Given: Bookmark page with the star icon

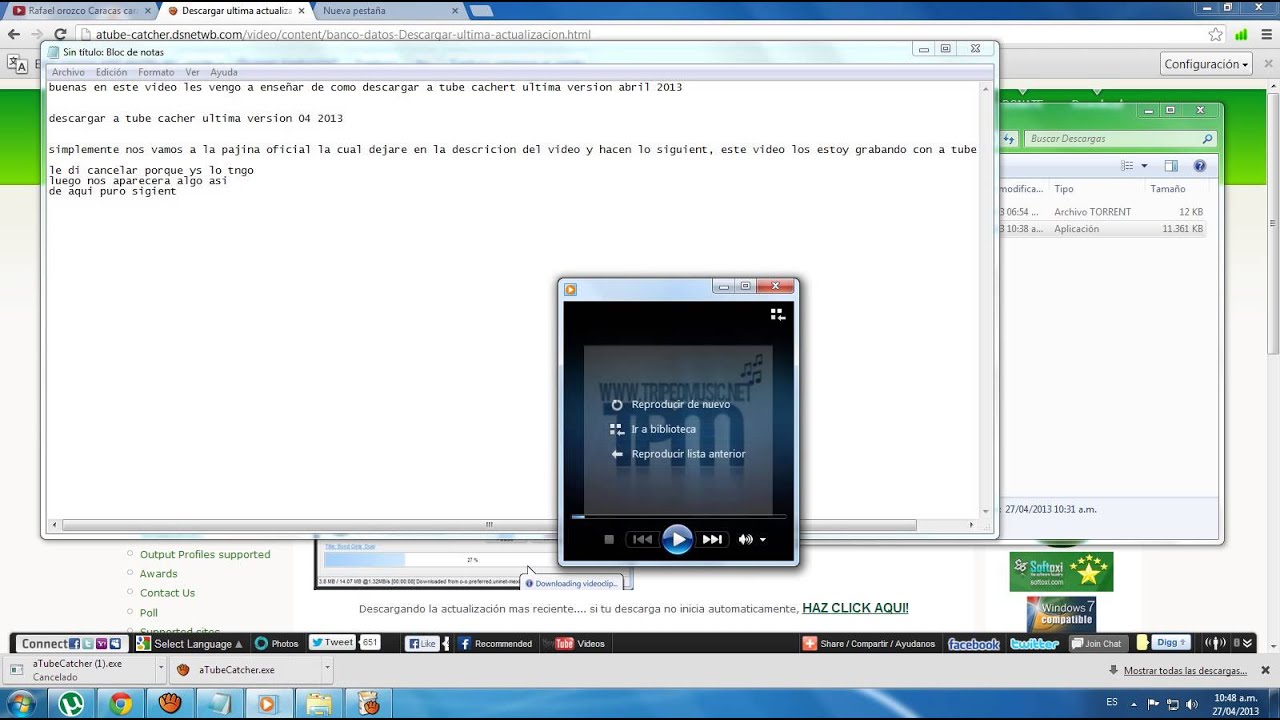Looking at the screenshot, I should 1215,34.
